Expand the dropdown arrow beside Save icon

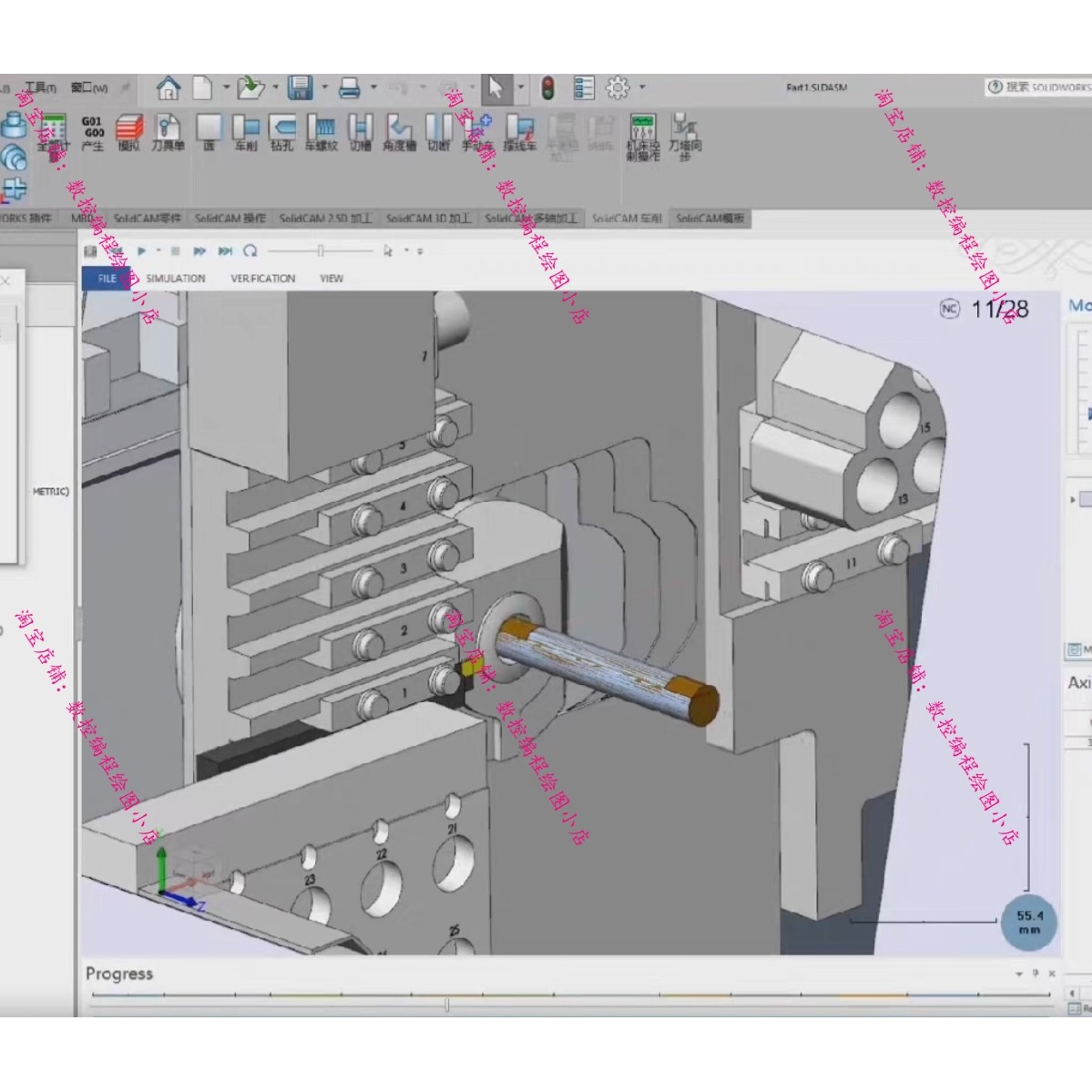coord(324,87)
